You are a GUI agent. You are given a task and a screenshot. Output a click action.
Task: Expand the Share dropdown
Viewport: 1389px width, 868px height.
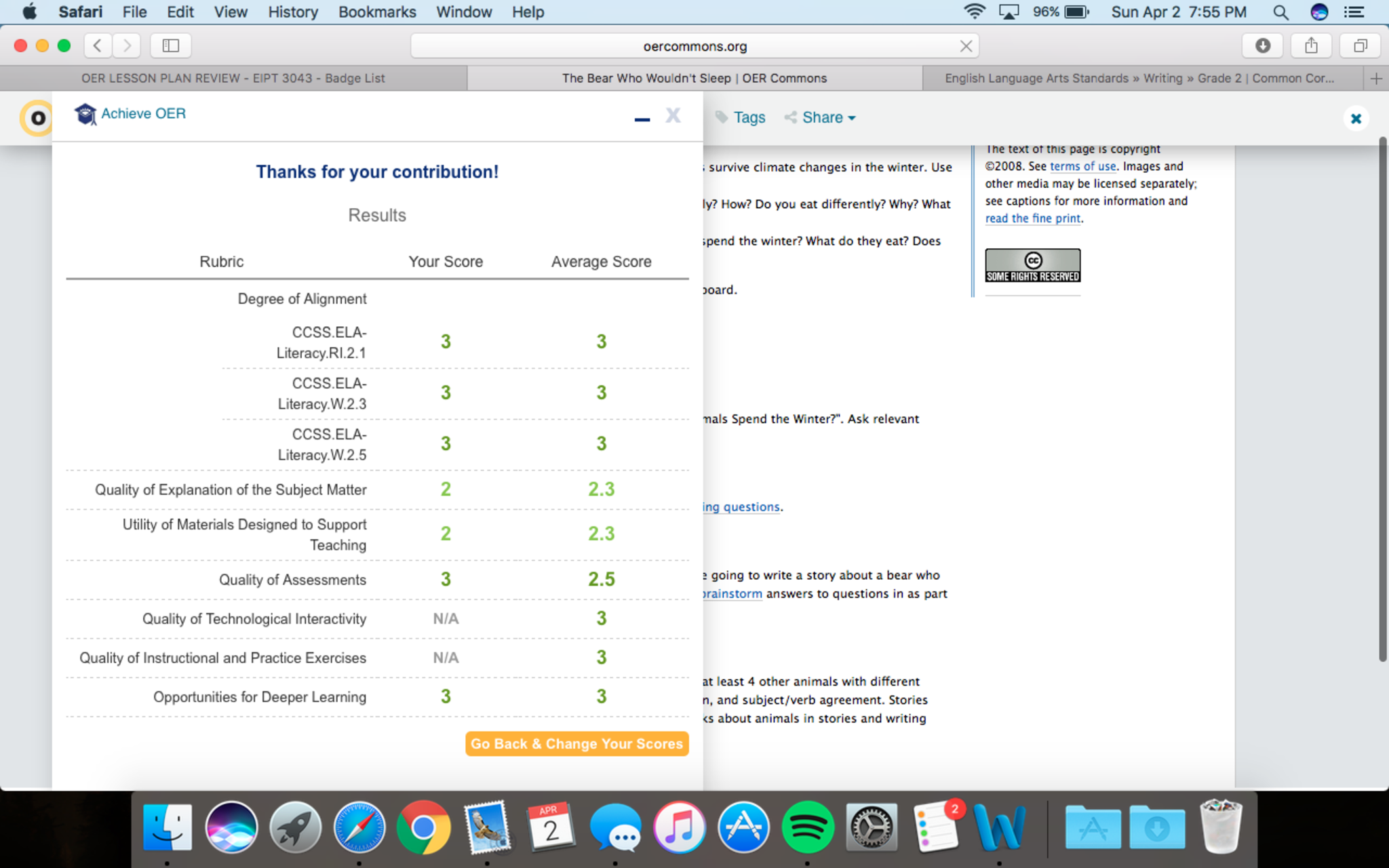point(821,117)
